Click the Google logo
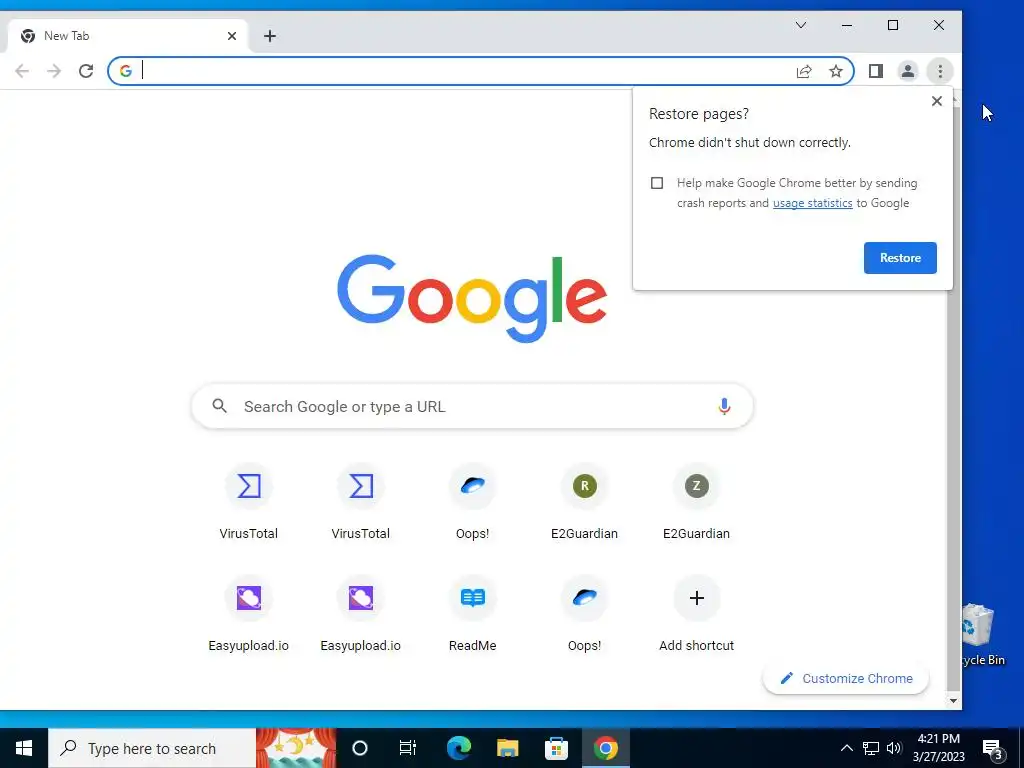 (x=472, y=298)
